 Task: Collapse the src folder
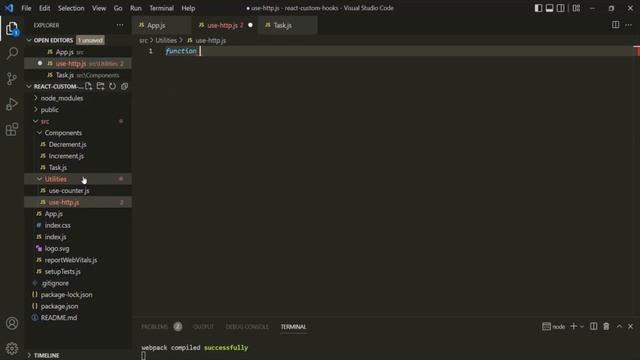tap(45, 121)
